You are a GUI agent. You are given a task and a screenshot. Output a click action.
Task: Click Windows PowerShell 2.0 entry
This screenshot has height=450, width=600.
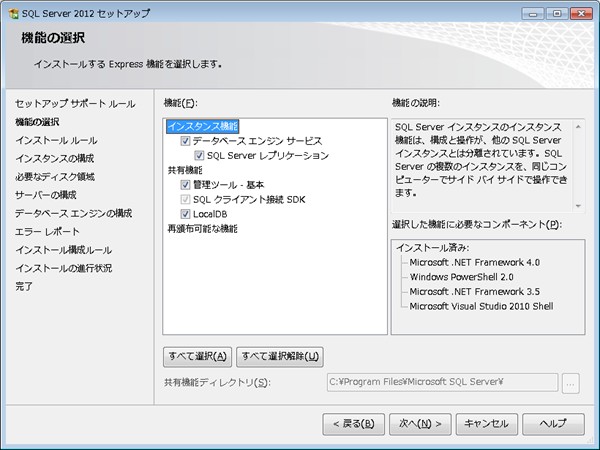click(461, 277)
